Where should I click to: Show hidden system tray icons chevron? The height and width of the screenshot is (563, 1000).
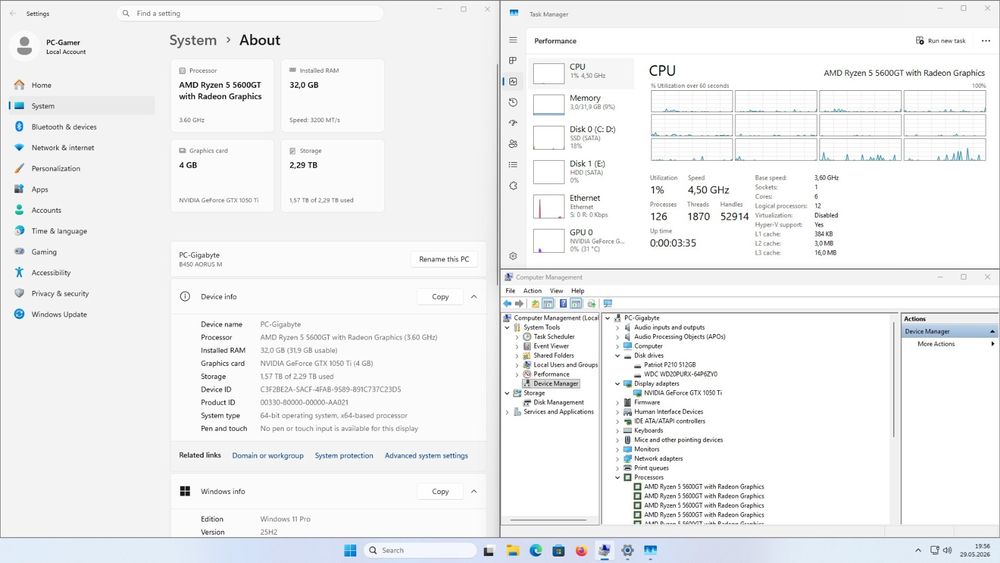coord(918,550)
